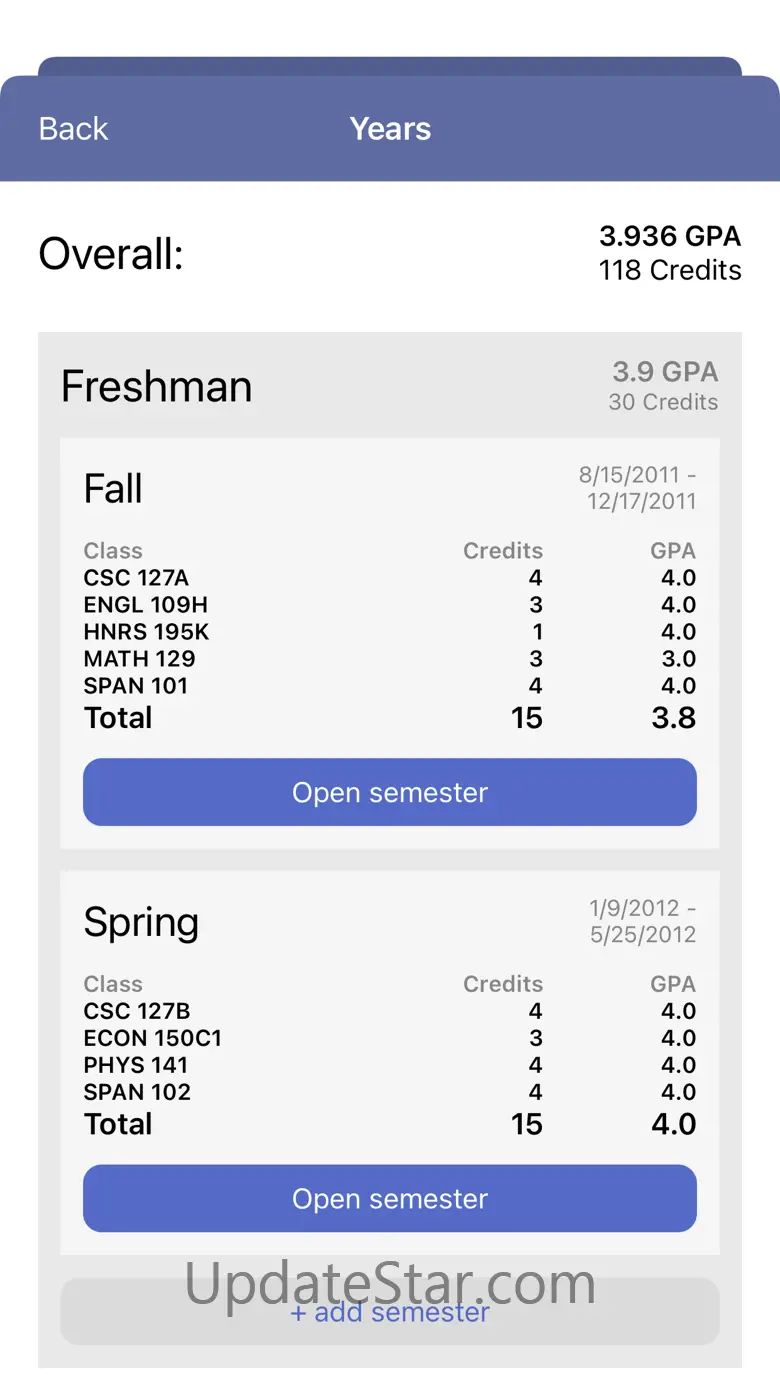Open the Fall semester
This screenshot has width=780, height=1387.
point(389,792)
